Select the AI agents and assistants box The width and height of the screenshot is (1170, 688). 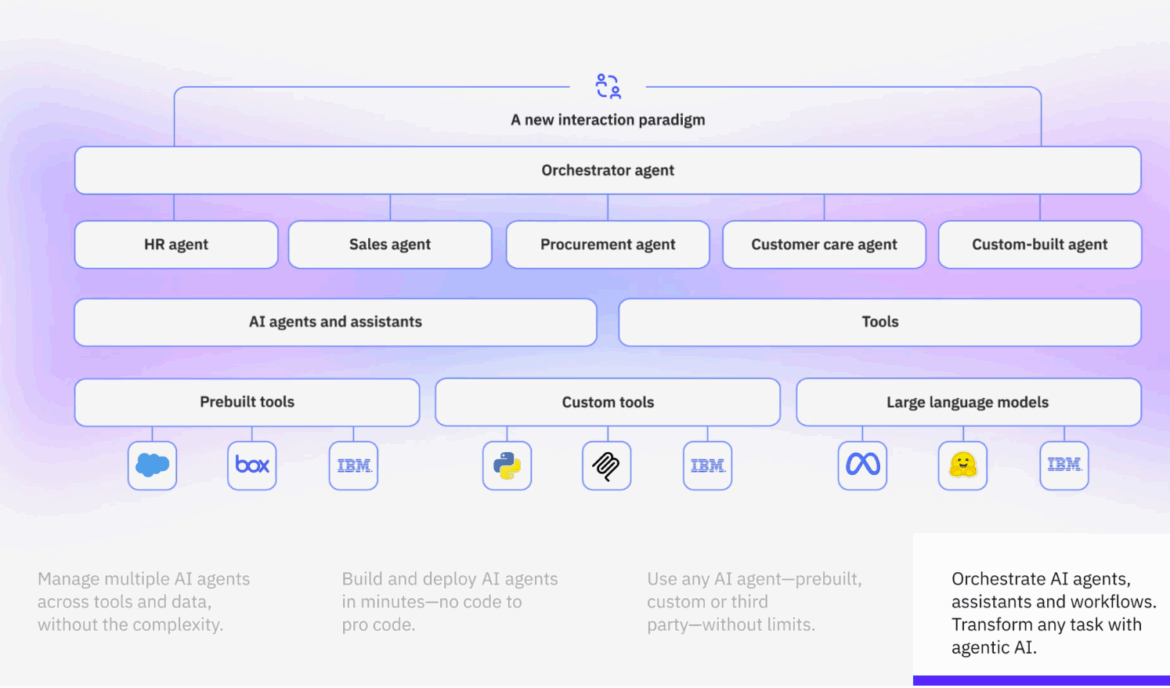pyautogui.click(x=335, y=322)
